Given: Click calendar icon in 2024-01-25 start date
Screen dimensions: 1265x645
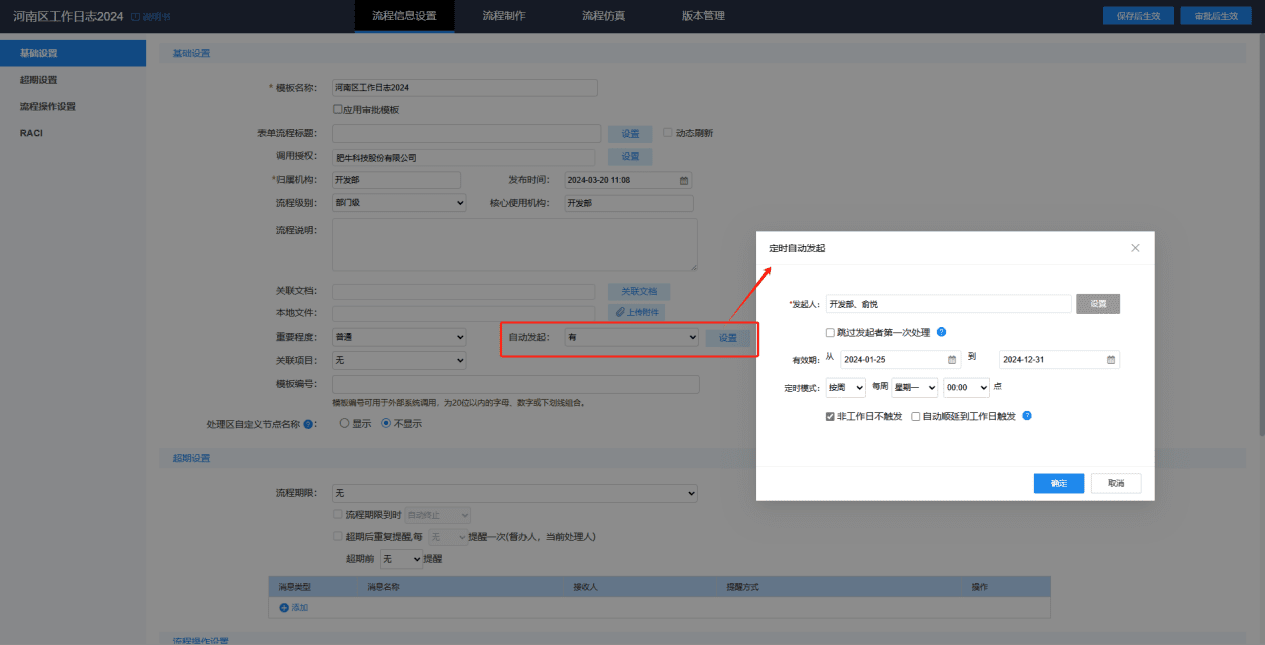Looking at the screenshot, I should (x=952, y=360).
